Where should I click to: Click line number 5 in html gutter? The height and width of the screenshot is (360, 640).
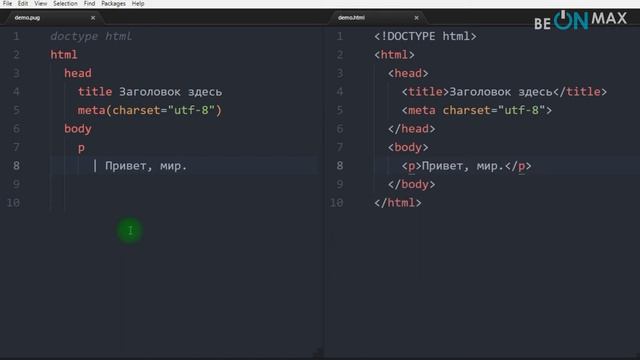(340, 110)
